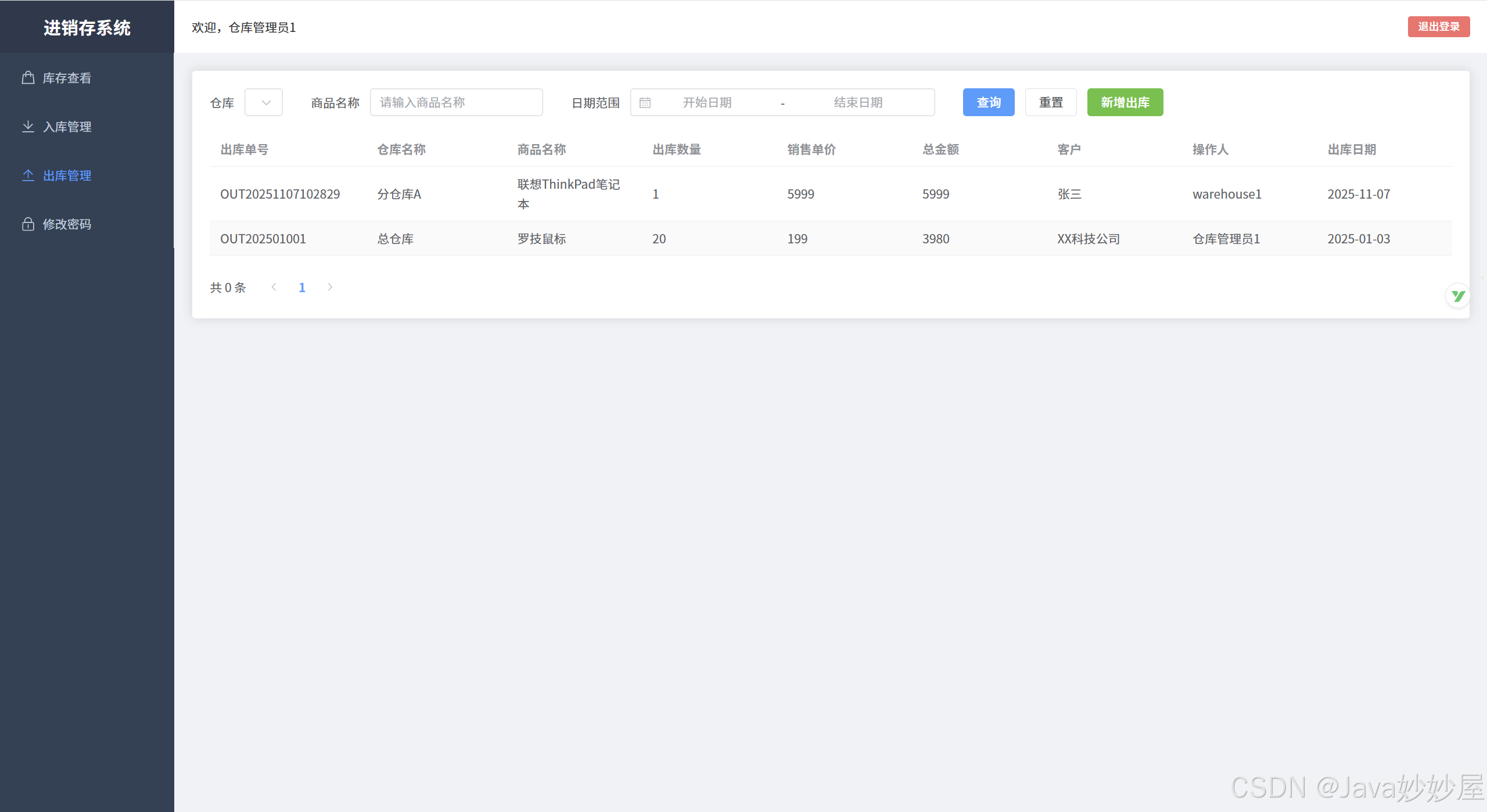Click 总仓库 cell
Viewport: 1487px width, 812px height.
pyautogui.click(x=396, y=239)
